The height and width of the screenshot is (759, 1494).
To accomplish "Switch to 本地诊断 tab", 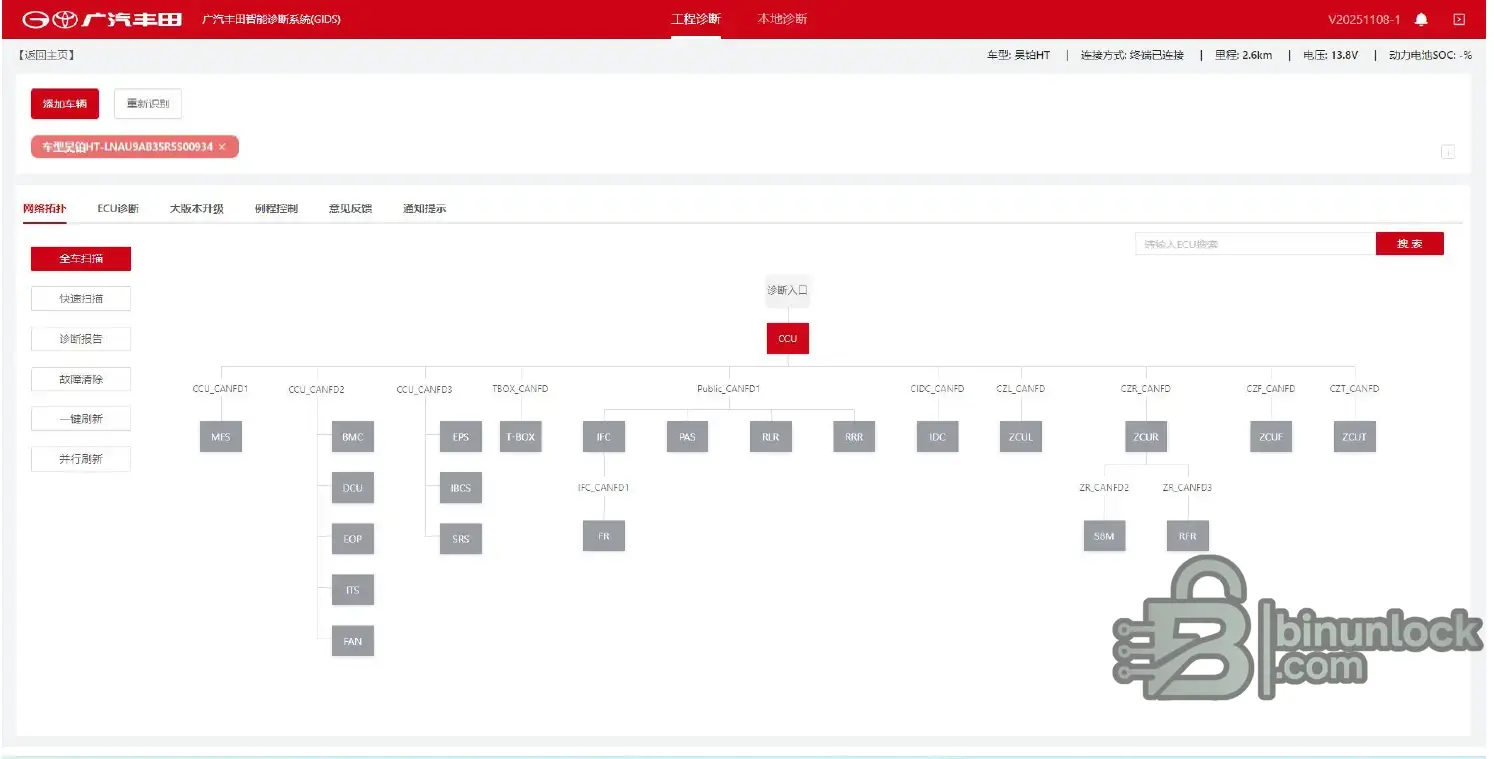I will click(x=782, y=19).
